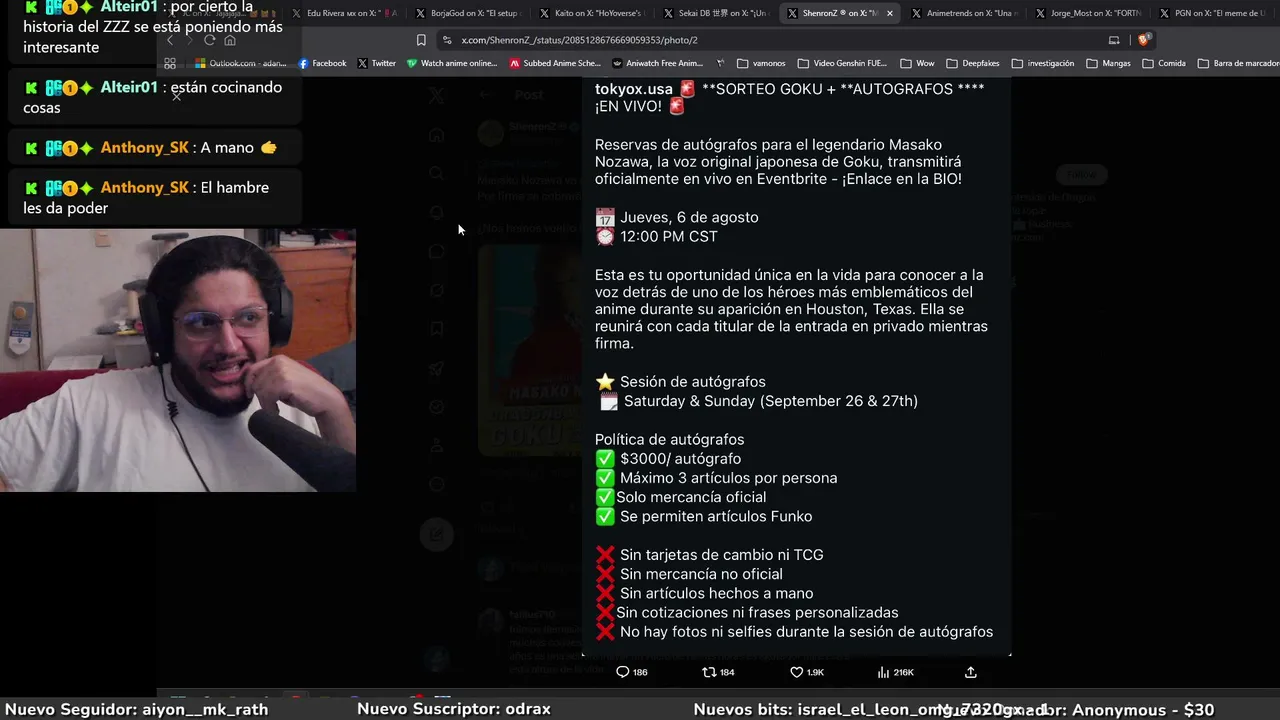Expand the Deepfakes bookmark folder

tap(972, 63)
